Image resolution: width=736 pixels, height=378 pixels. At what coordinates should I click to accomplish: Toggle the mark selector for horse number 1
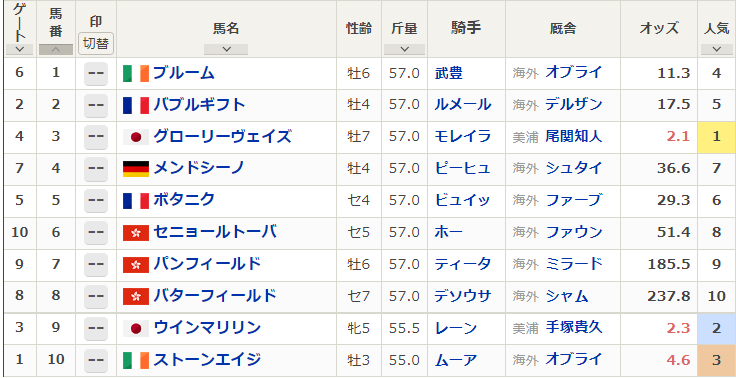point(96,74)
